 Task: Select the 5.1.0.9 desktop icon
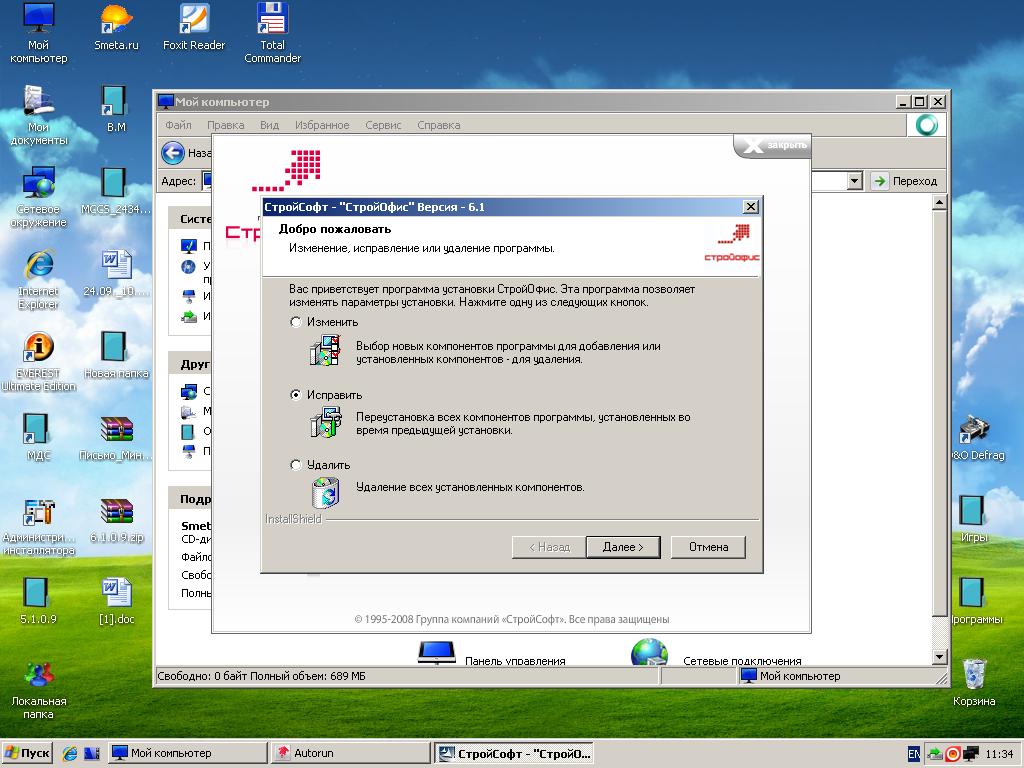[x=39, y=601]
